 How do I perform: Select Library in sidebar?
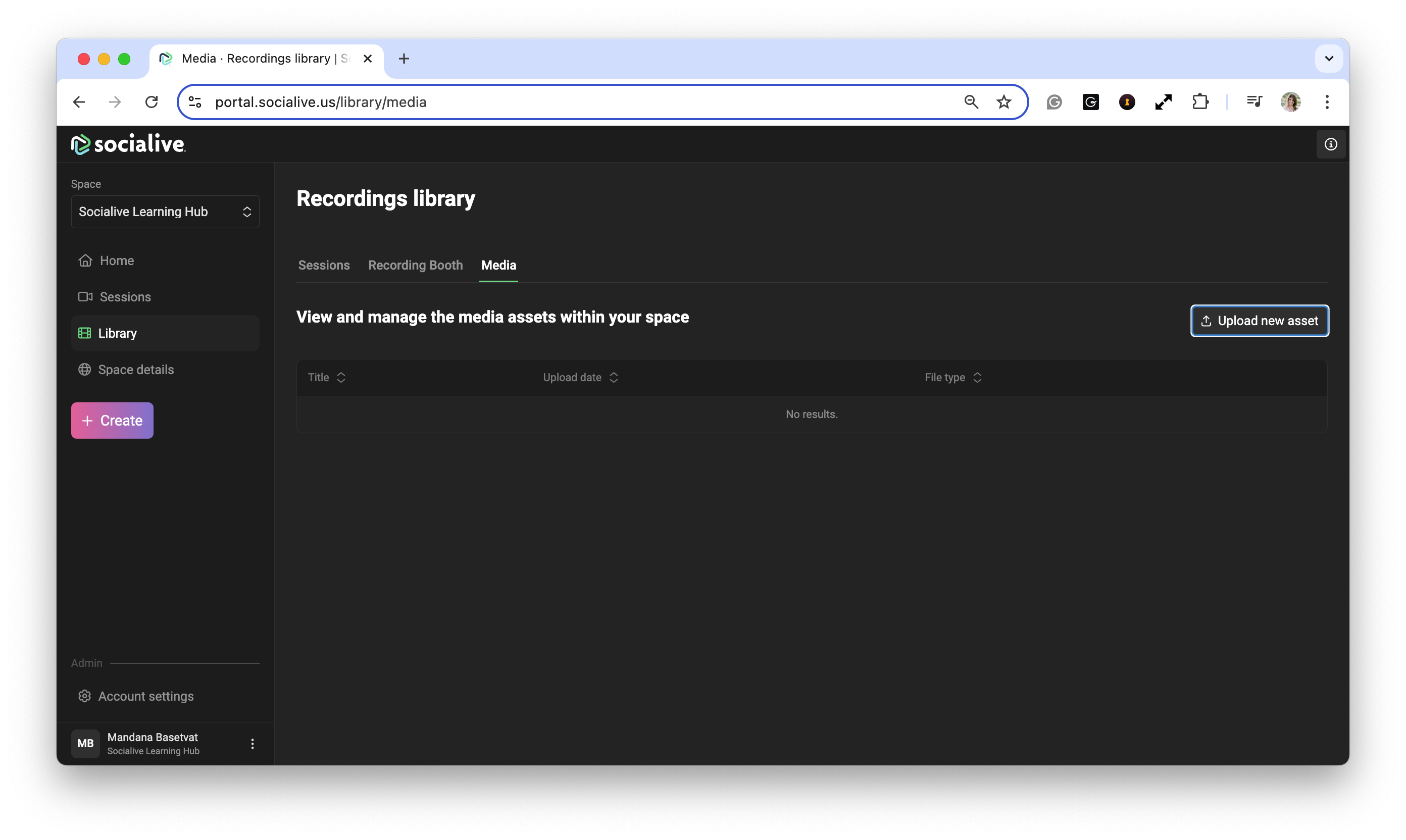[x=117, y=333]
